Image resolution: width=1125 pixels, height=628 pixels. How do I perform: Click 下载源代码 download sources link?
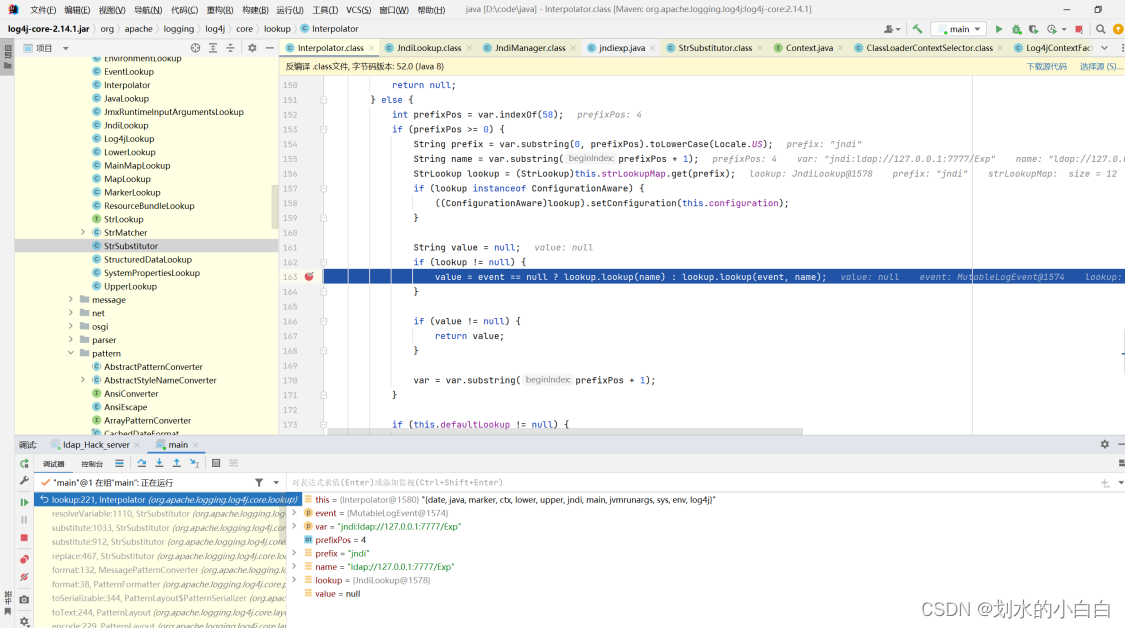point(1046,67)
